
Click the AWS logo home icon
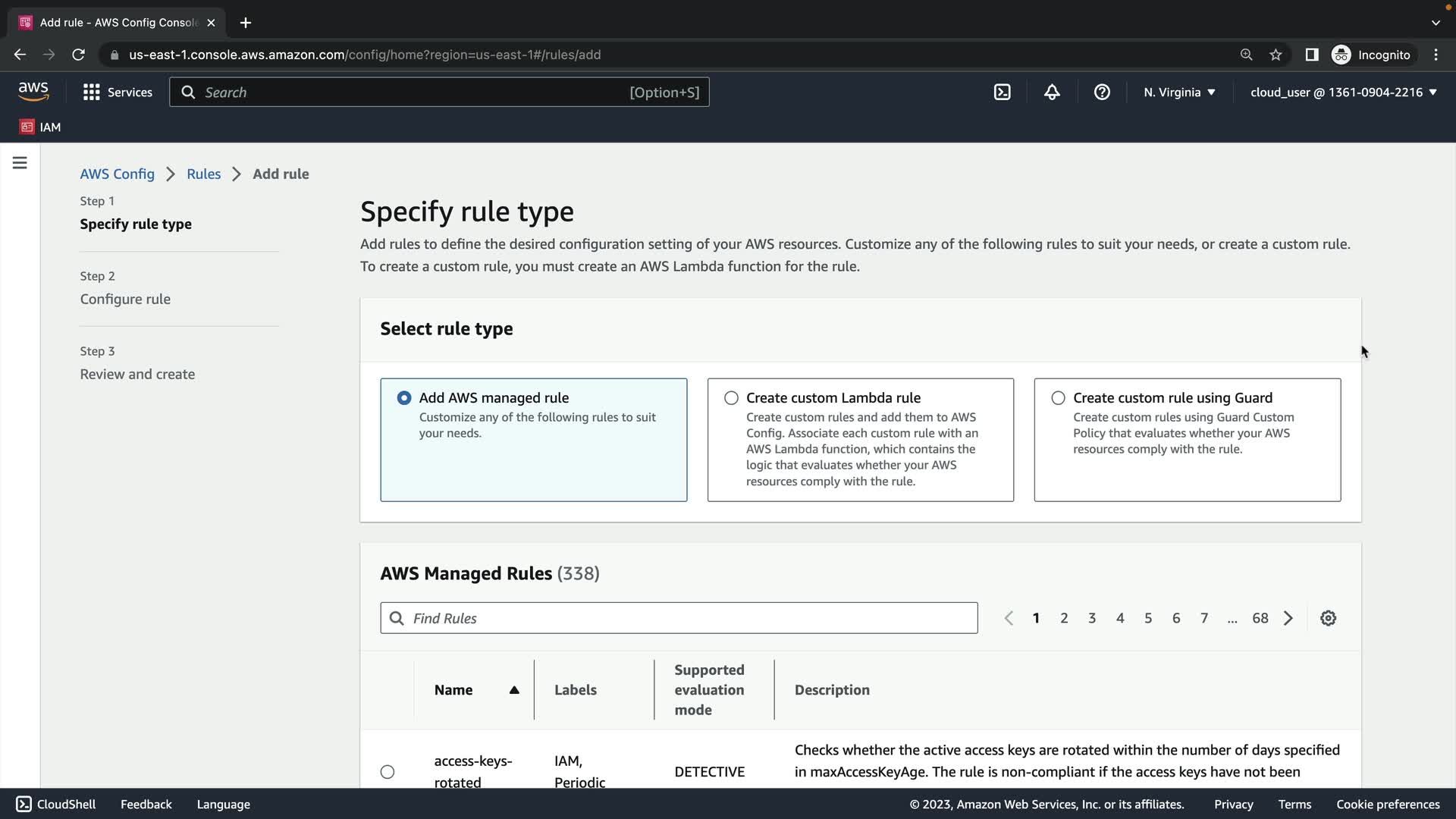click(33, 92)
